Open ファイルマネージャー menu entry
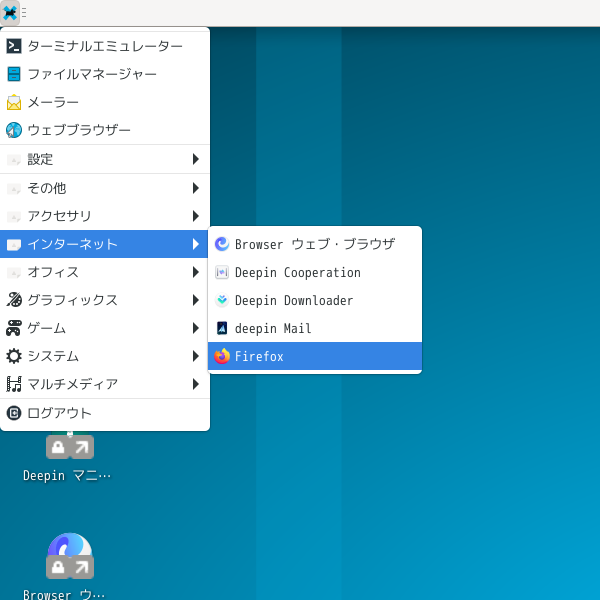The image size is (600, 600). tap(105, 74)
